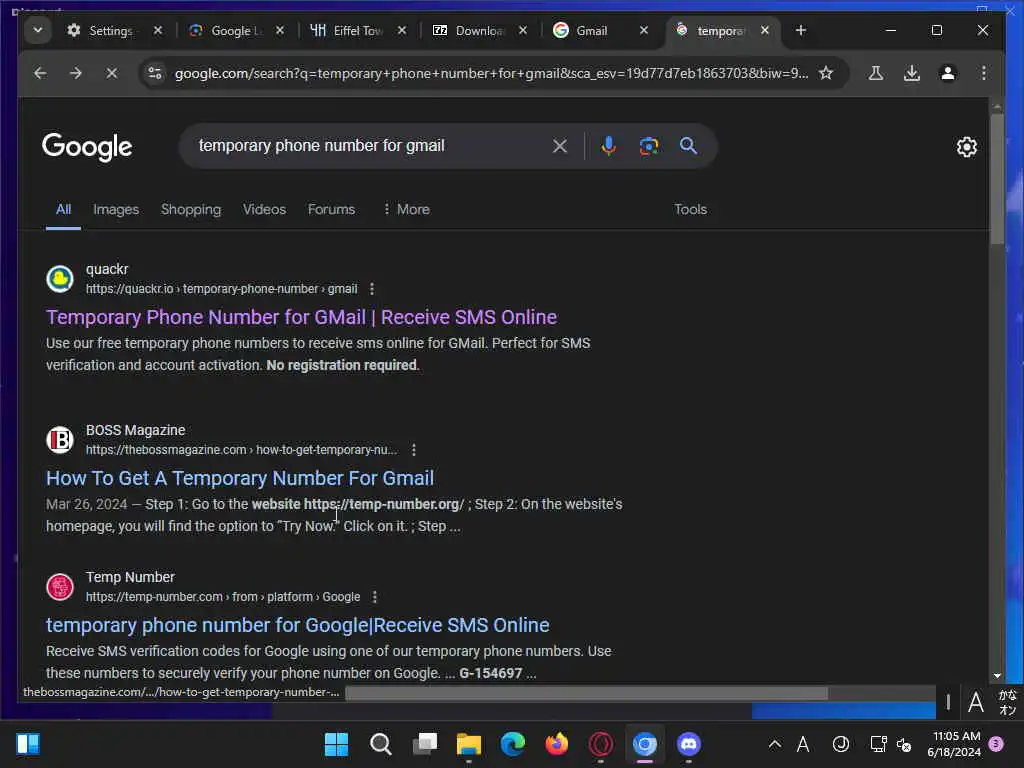
Task: Open Google quick settings gear
Action: pos(967,147)
